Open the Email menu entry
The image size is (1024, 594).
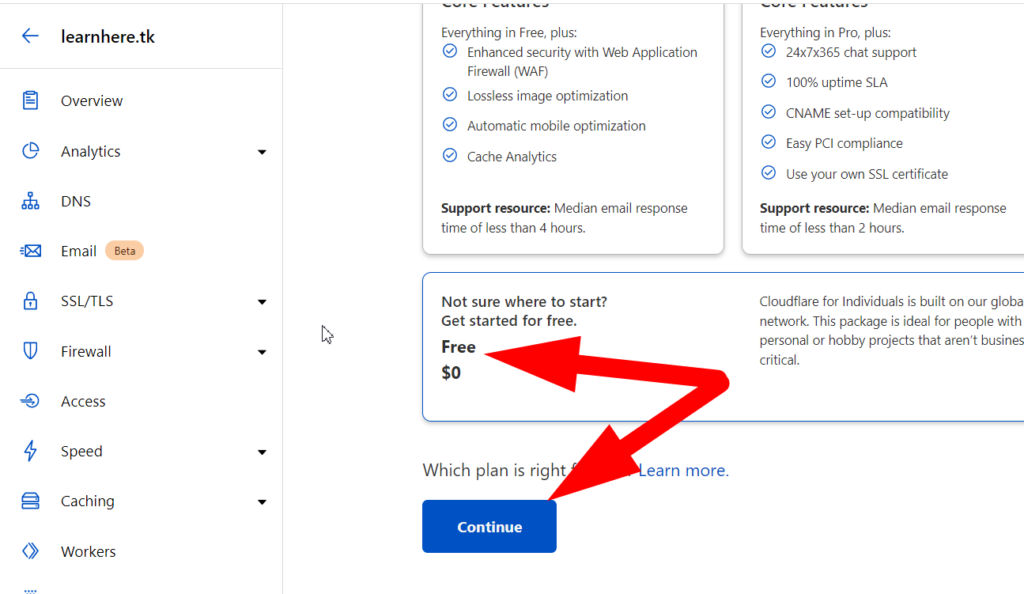coord(78,251)
